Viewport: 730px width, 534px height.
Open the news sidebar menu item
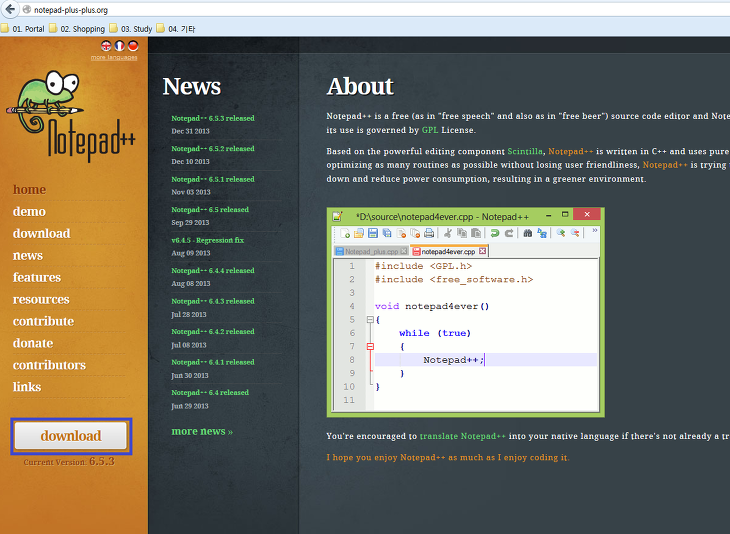(28, 255)
